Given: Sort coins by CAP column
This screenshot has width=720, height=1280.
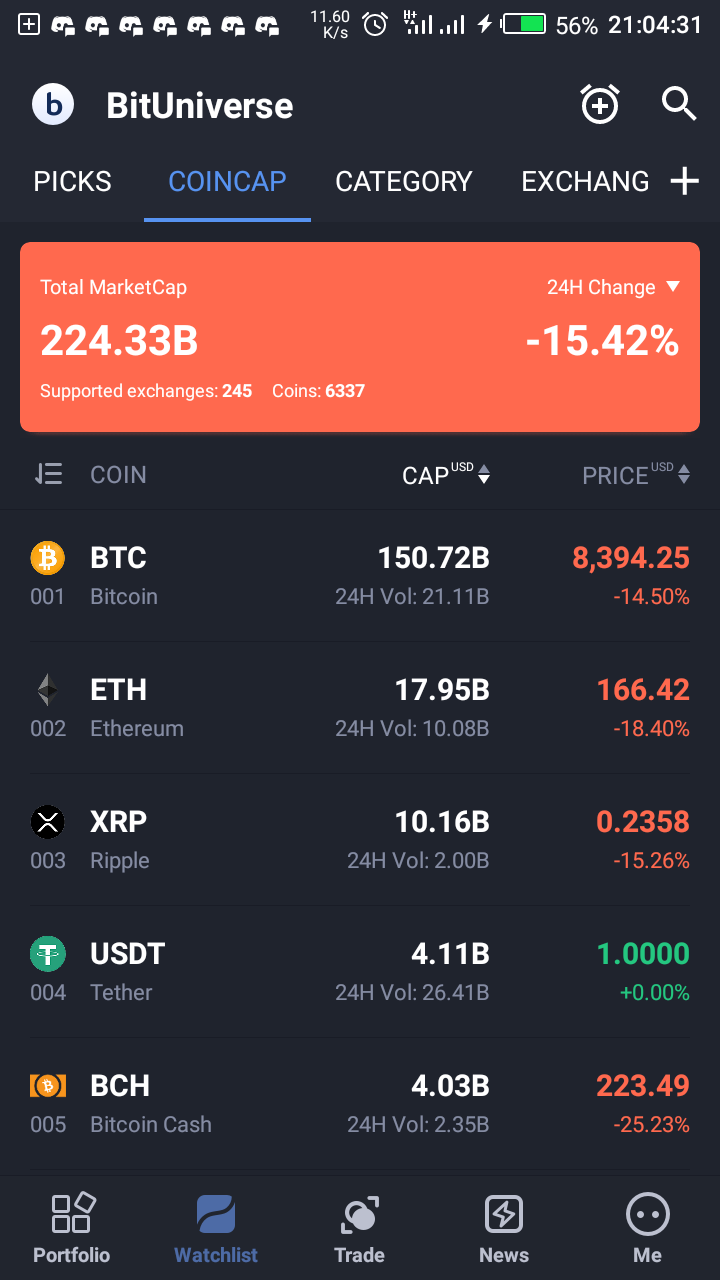Looking at the screenshot, I should pyautogui.click(x=446, y=475).
